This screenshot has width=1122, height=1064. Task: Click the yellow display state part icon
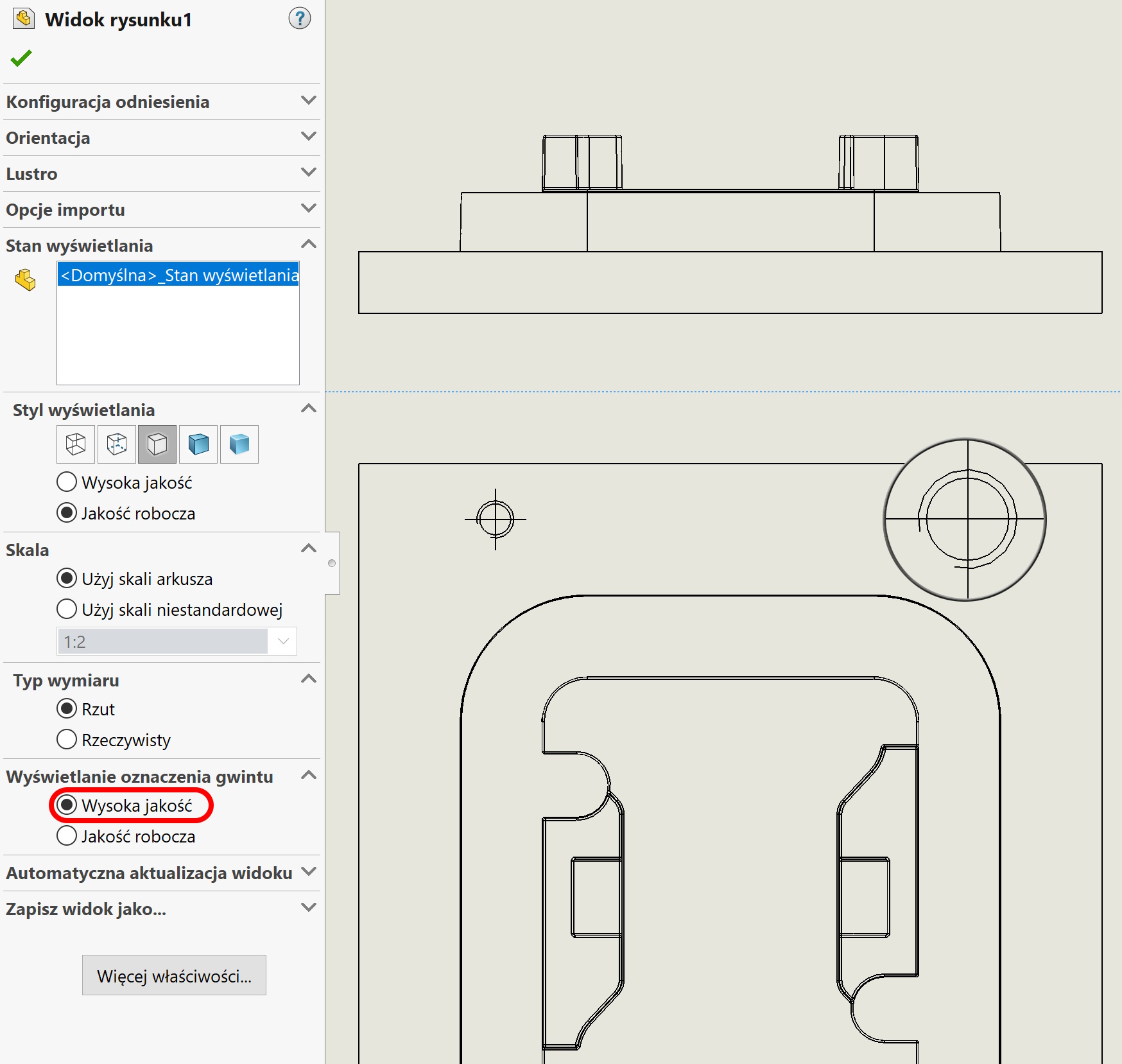click(x=26, y=280)
